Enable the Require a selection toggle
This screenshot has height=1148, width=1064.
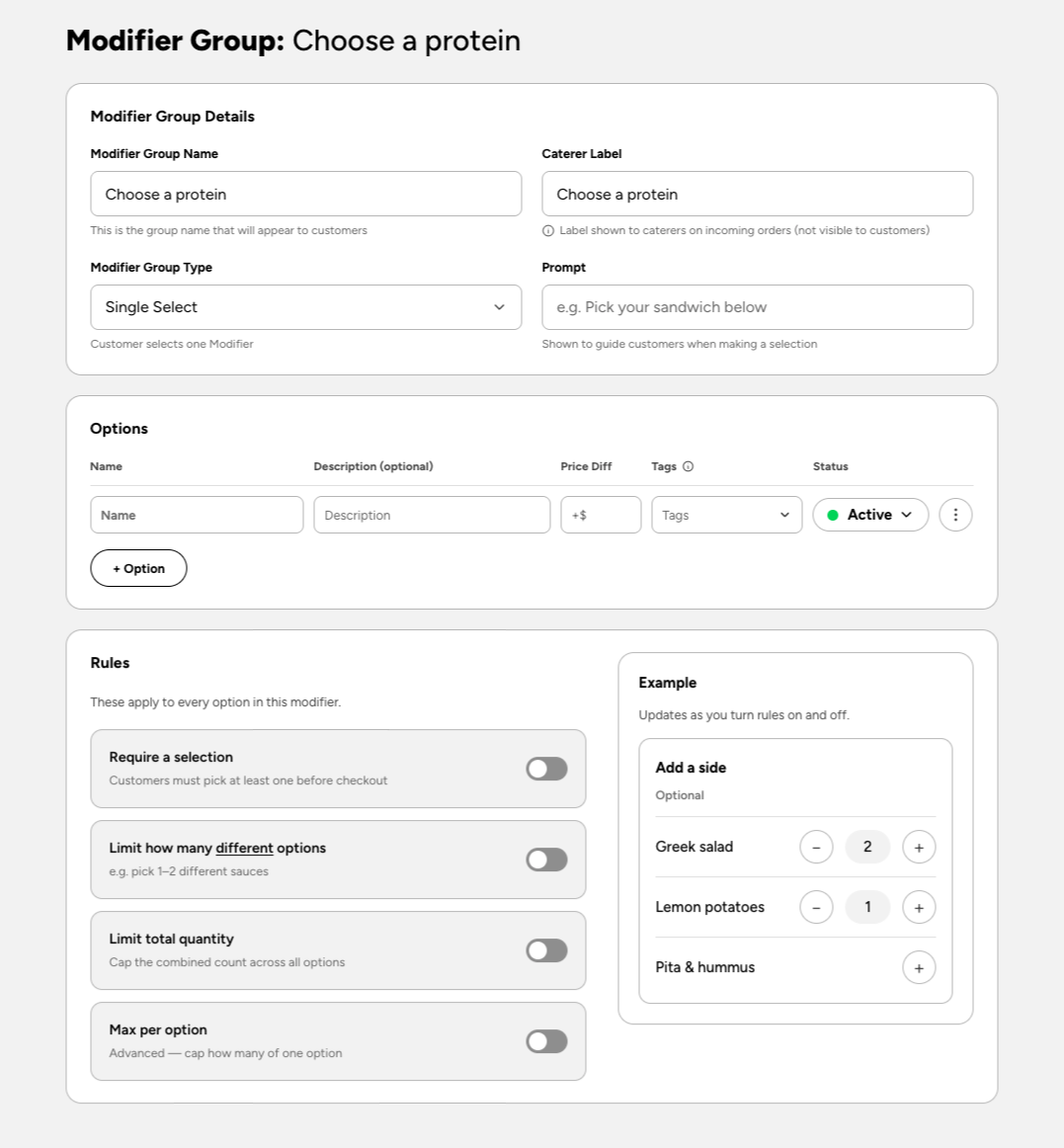click(547, 769)
